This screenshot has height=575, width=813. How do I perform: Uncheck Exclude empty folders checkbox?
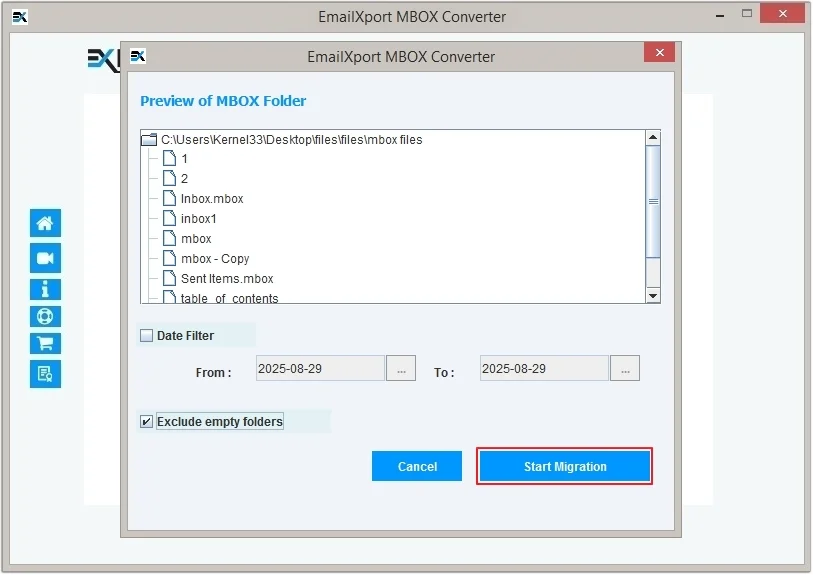[x=147, y=422]
